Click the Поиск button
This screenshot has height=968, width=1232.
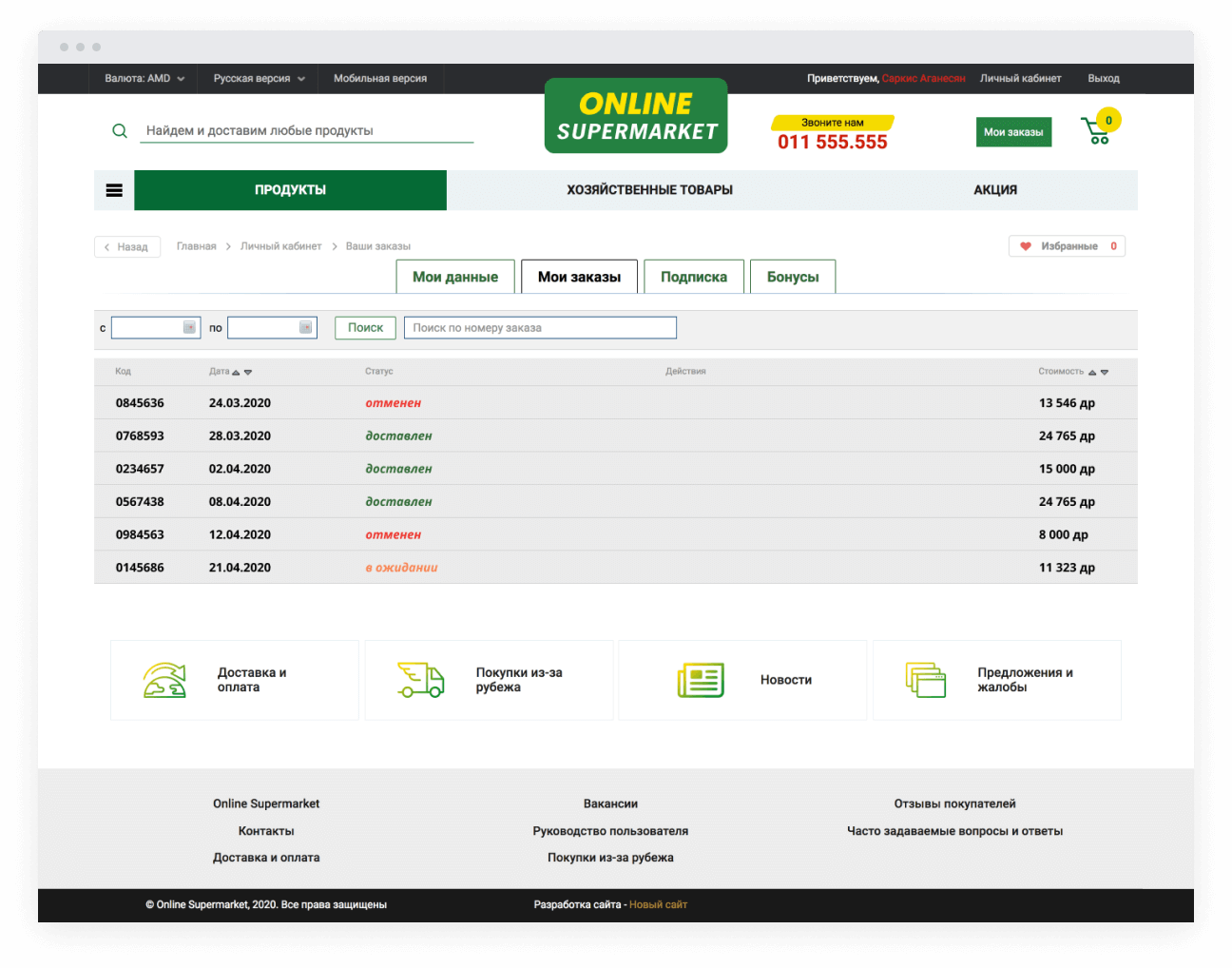[365, 328]
